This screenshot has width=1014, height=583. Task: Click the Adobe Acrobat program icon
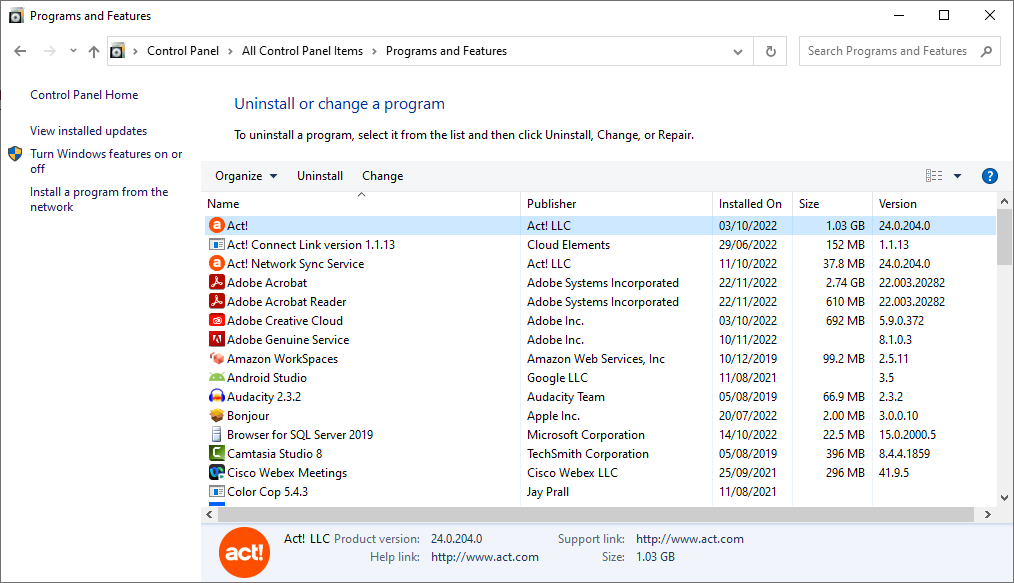pos(217,283)
